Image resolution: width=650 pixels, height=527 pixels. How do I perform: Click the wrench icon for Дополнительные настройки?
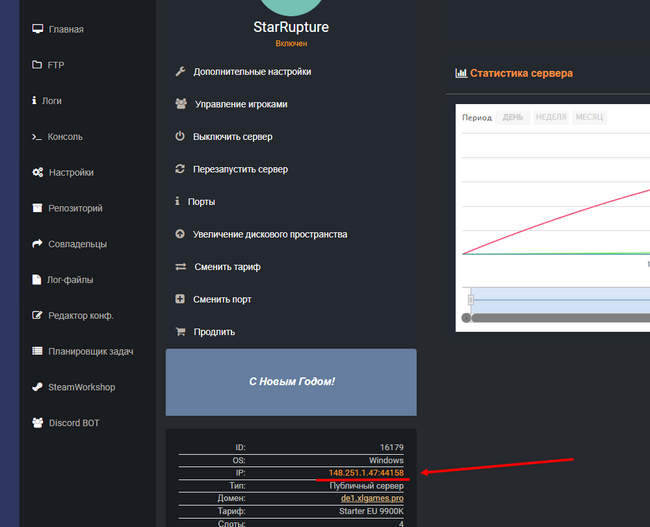pyautogui.click(x=180, y=72)
